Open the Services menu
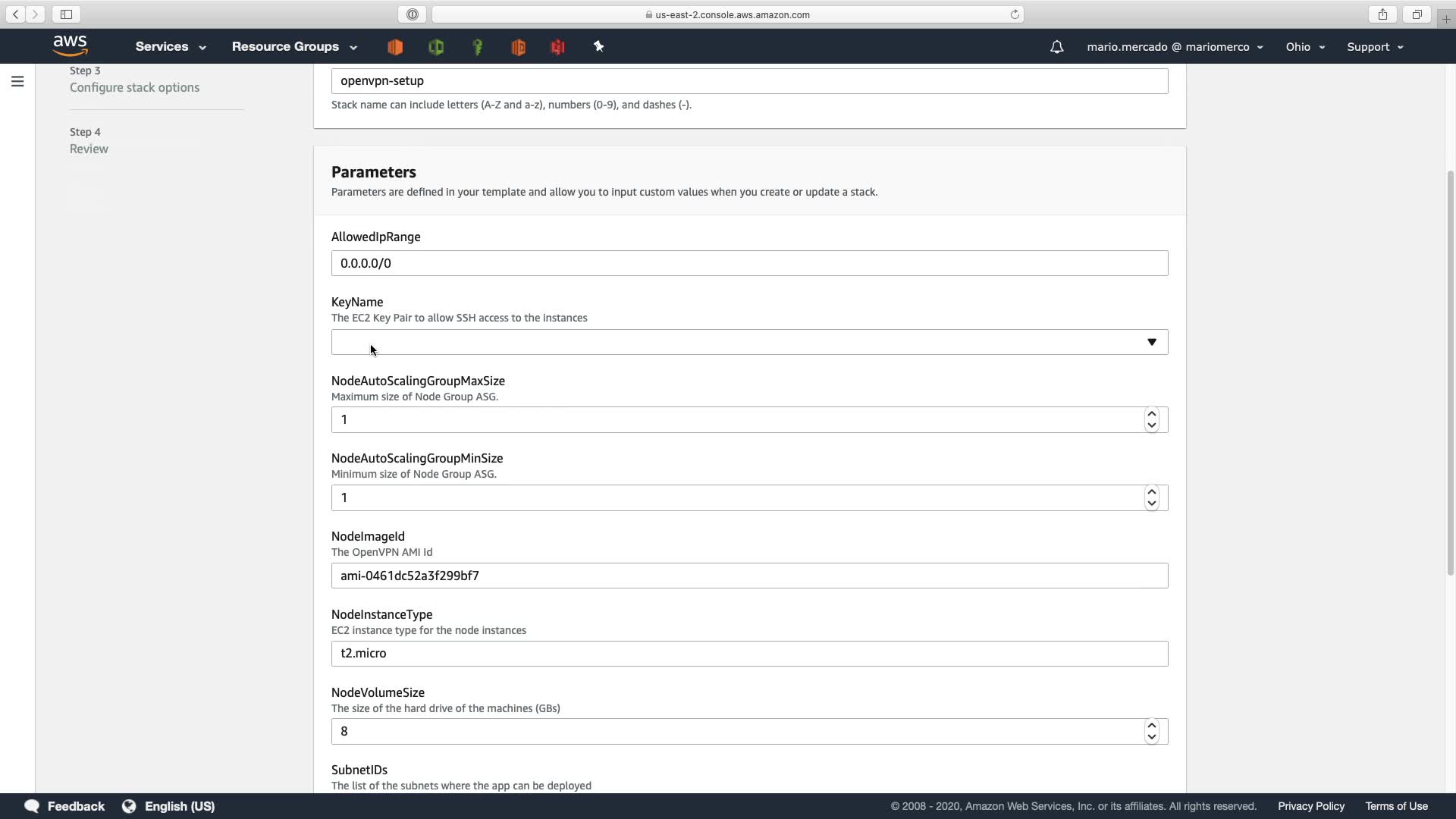The width and height of the screenshot is (1456, 819). point(171,47)
